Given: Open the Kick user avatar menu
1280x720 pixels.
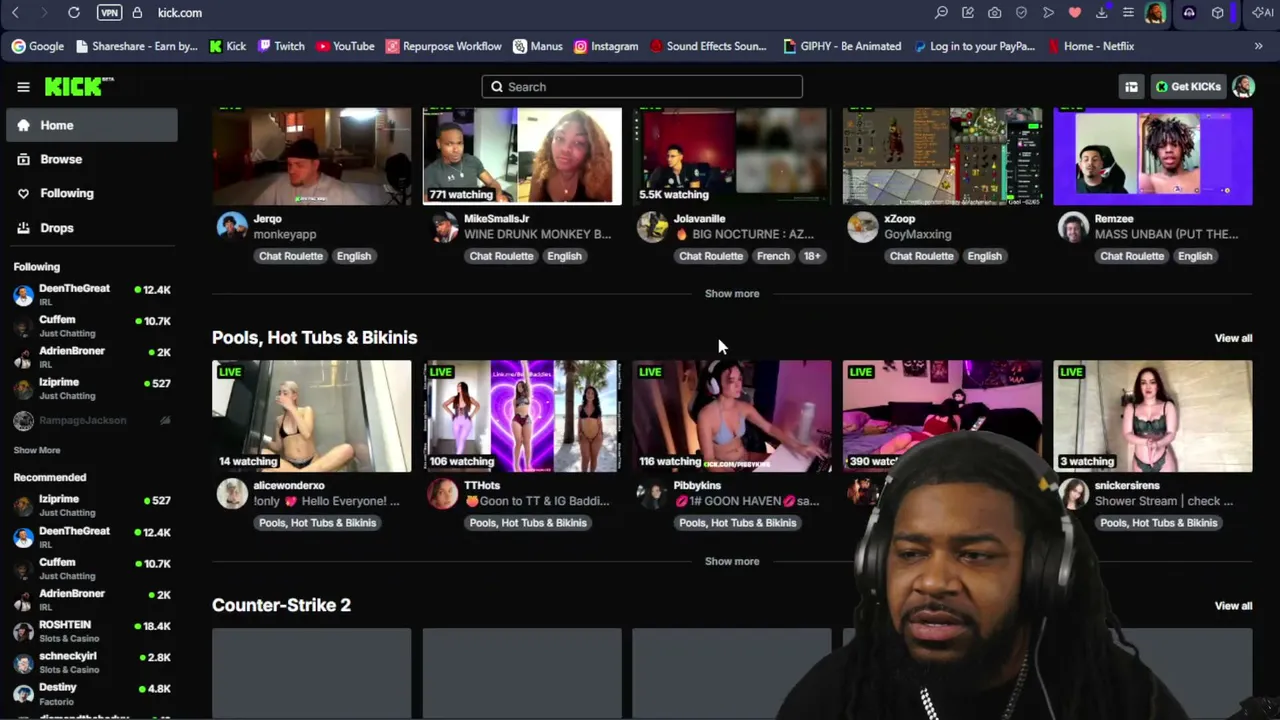Looking at the screenshot, I should pyautogui.click(x=1243, y=87).
